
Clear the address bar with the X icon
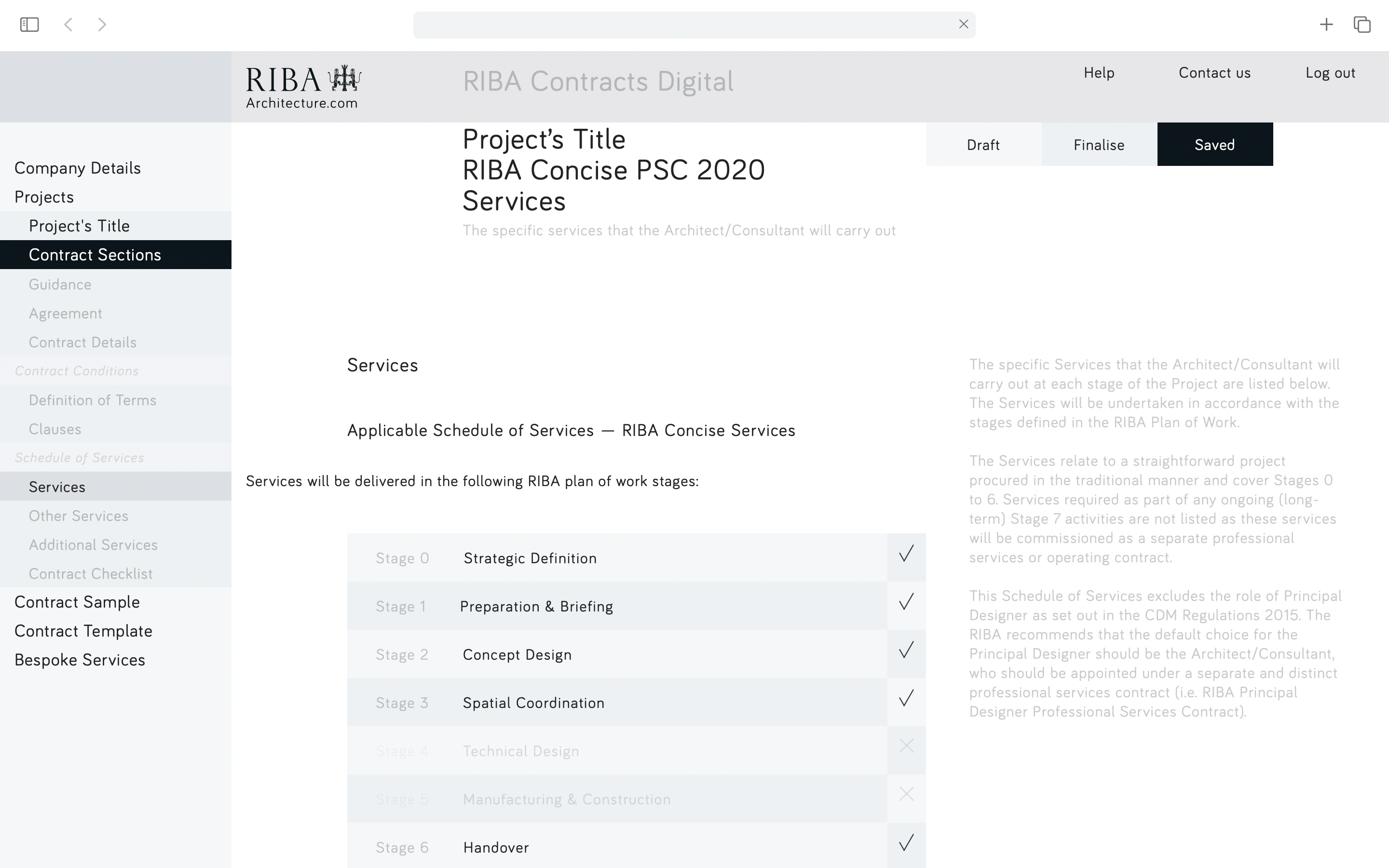(964, 24)
